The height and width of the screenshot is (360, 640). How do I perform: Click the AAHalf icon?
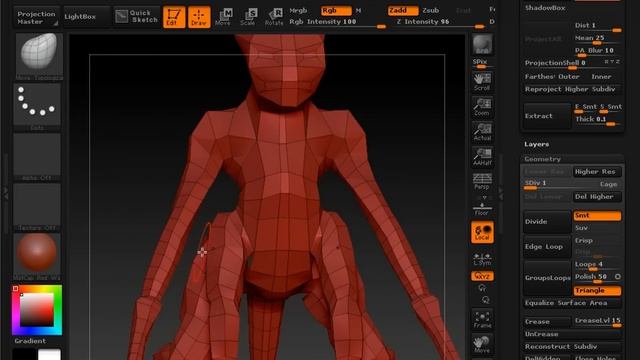(482, 157)
